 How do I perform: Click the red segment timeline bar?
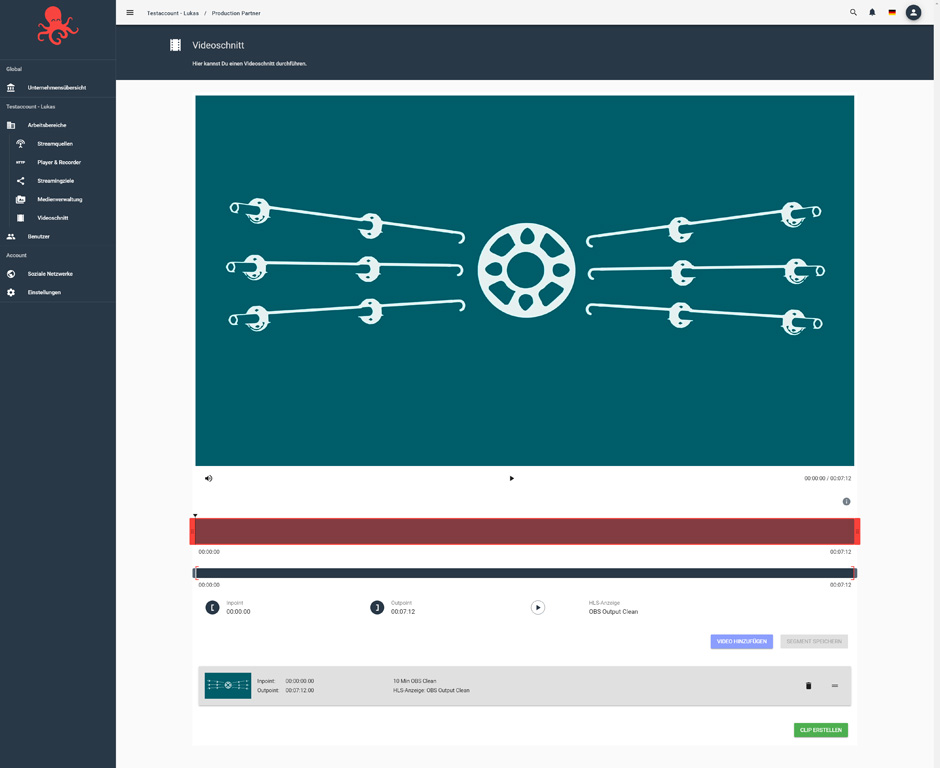coord(525,531)
